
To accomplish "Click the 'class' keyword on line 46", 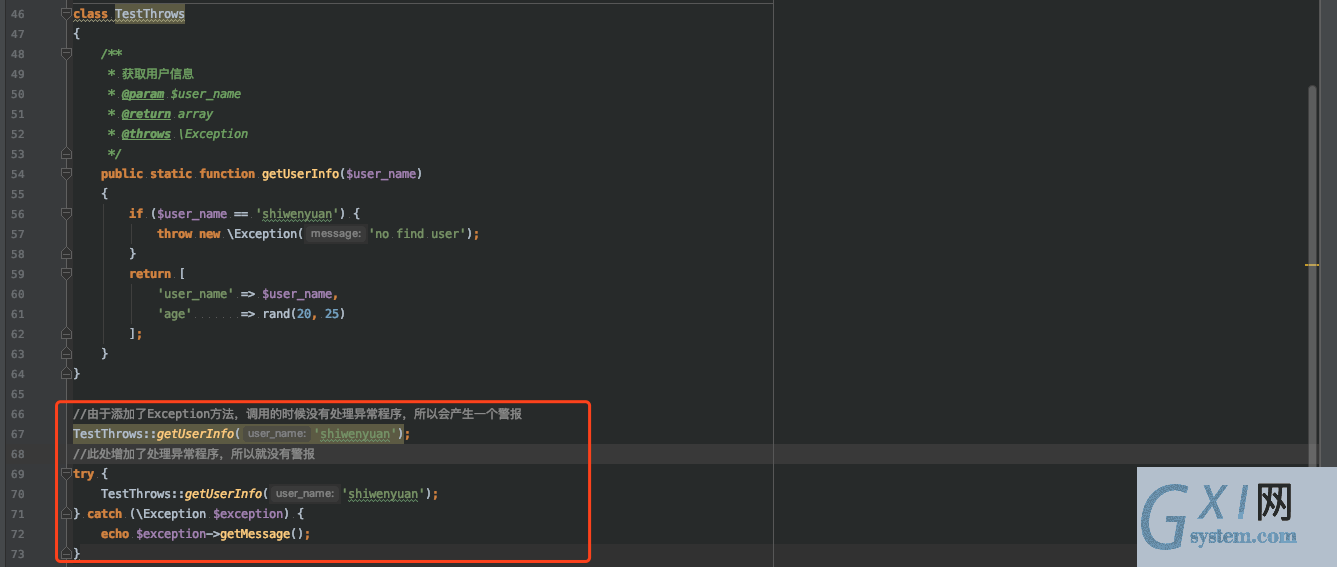I will (90, 14).
